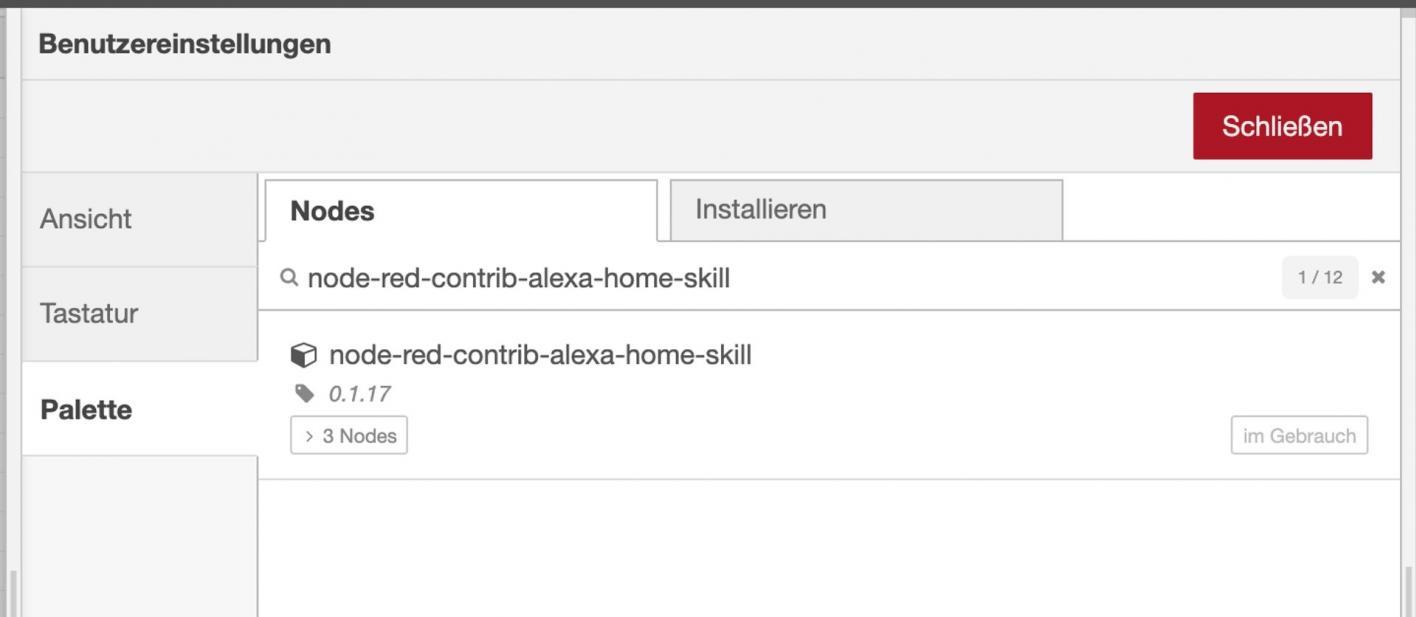Click the Benutzereinstellungen dialog title
Viewport: 1416px width, 617px height.
(x=183, y=43)
